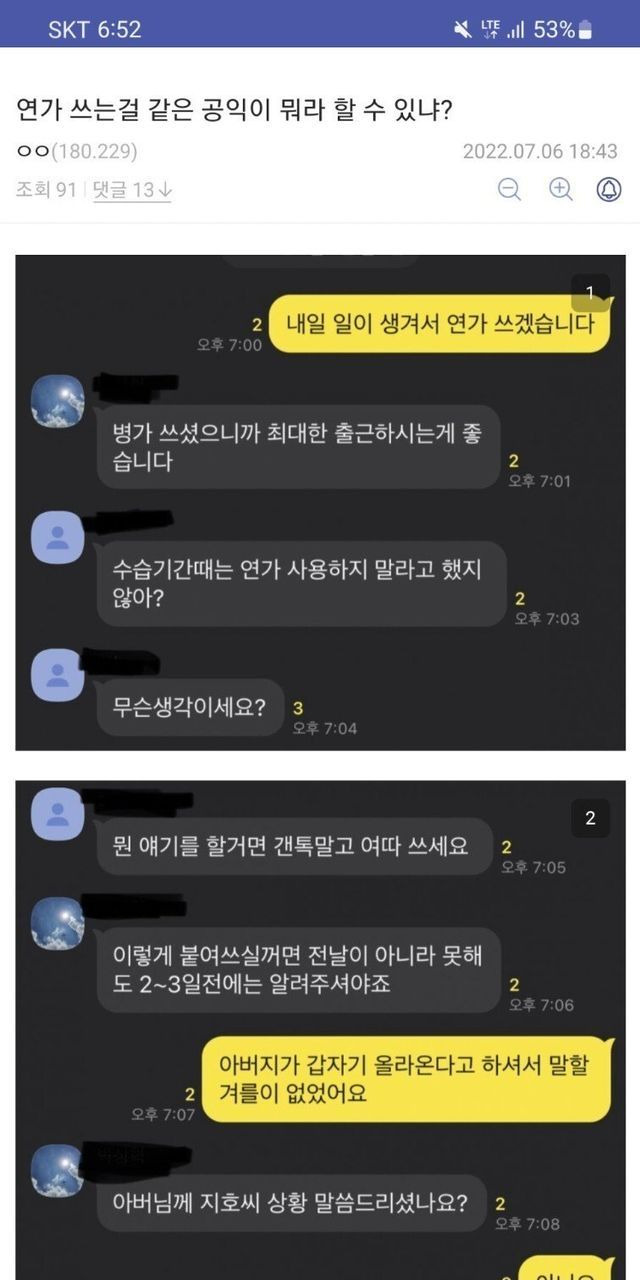Open the second chat screenshot image
This screenshot has width=640, height=1280.
pos(320,1030)
